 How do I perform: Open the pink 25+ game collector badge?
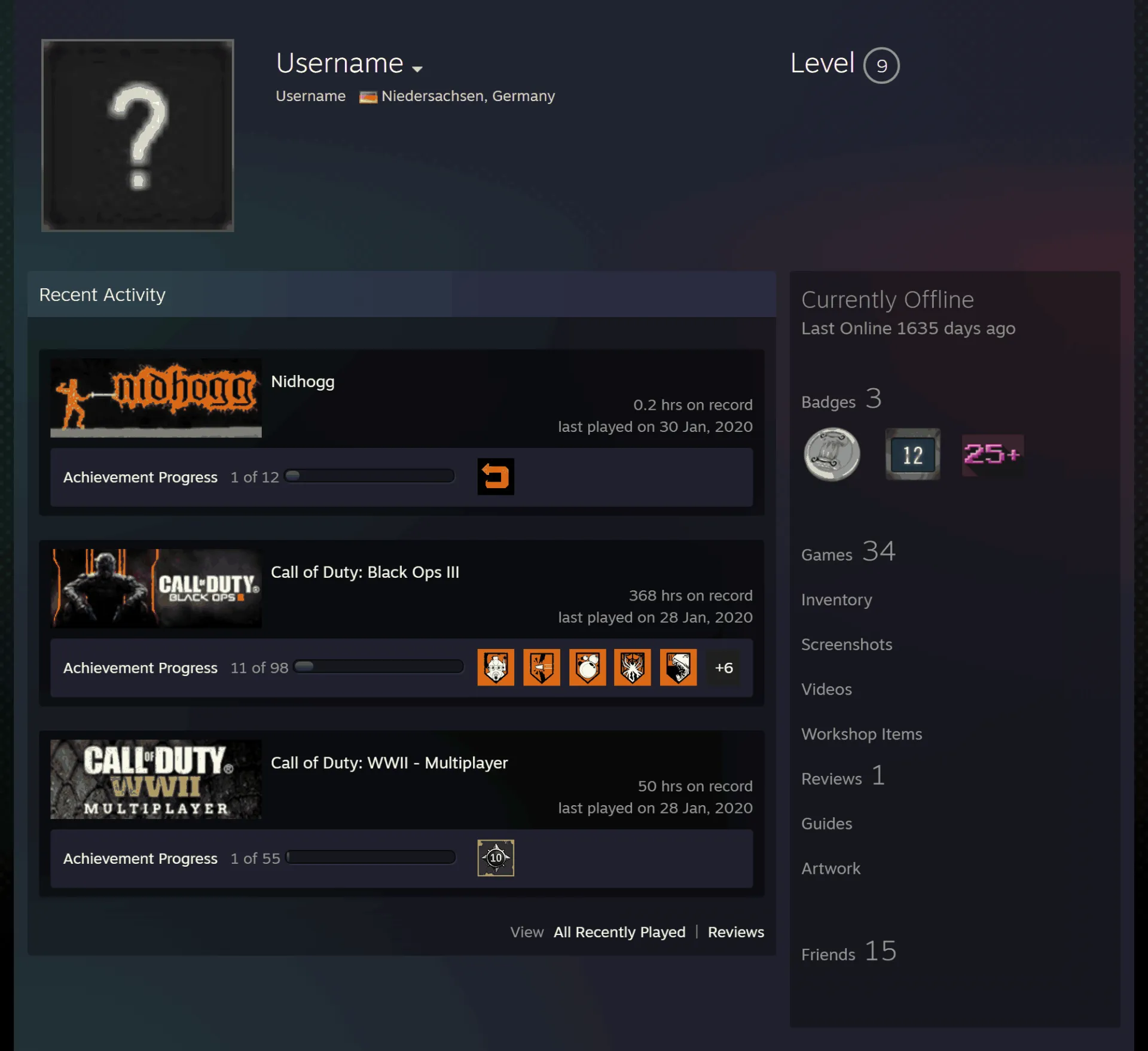993,455
